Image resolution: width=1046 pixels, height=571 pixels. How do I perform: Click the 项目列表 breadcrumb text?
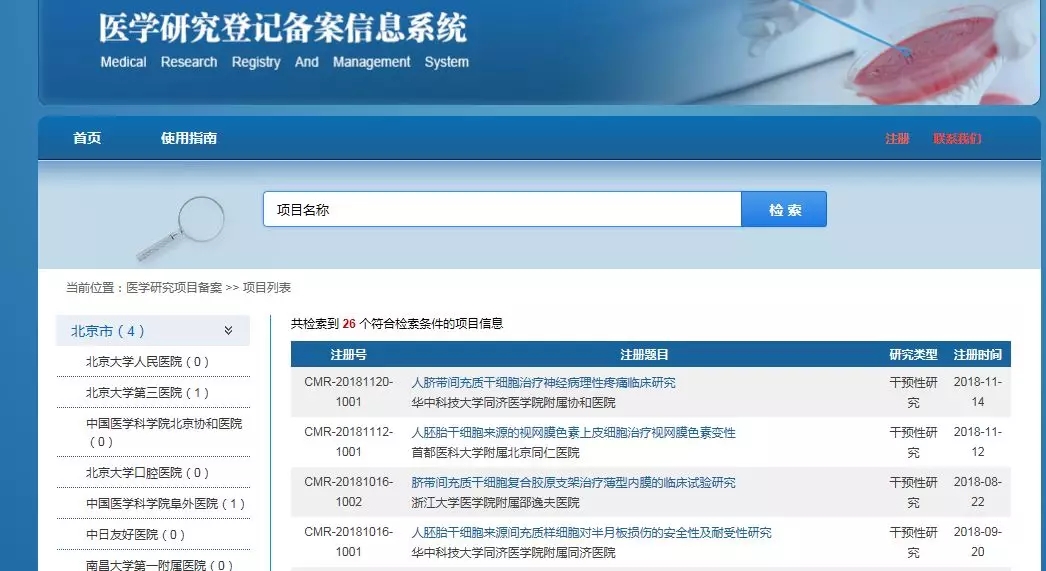click(x=267, y=288)
